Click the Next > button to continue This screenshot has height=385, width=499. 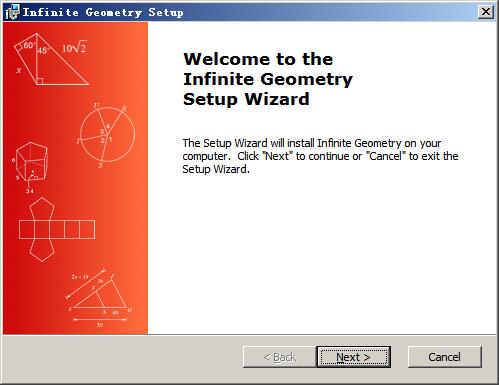(353, 357)
